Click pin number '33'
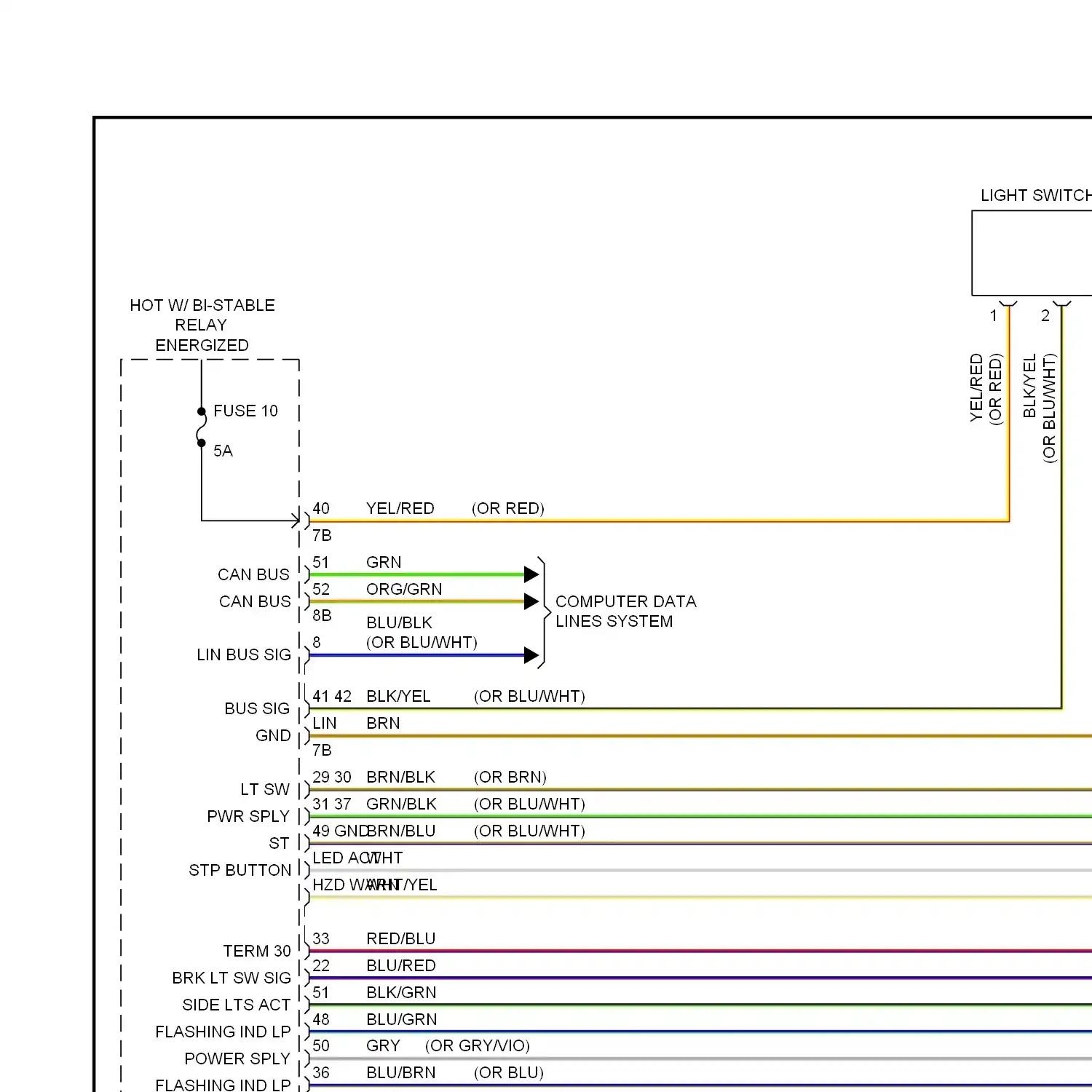Image resolution: width=1092 pixels, height=1092 pixels. pyautogui.click(x=321, y=938)
